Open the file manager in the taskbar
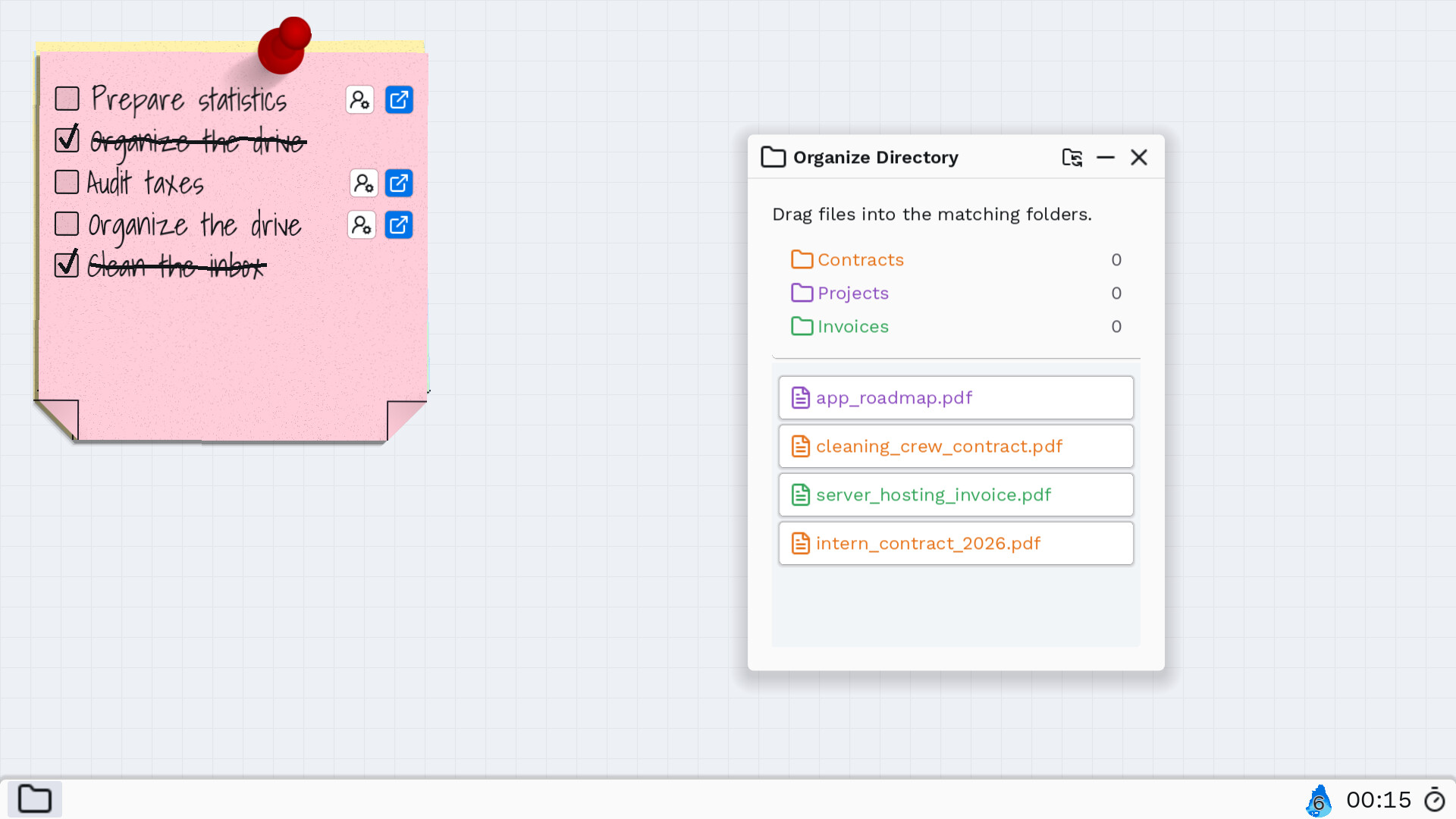Screen dimensions: 1456x819 point(35,799)
